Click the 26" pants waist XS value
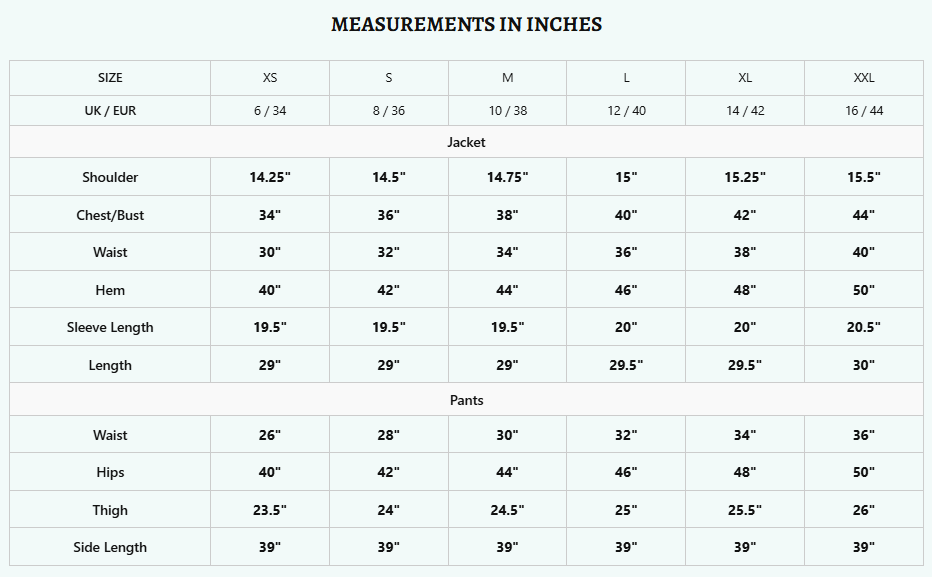Image resolution: width=932 pixels, height=577 pixels. pyautogui.click(x=270, y=435)
